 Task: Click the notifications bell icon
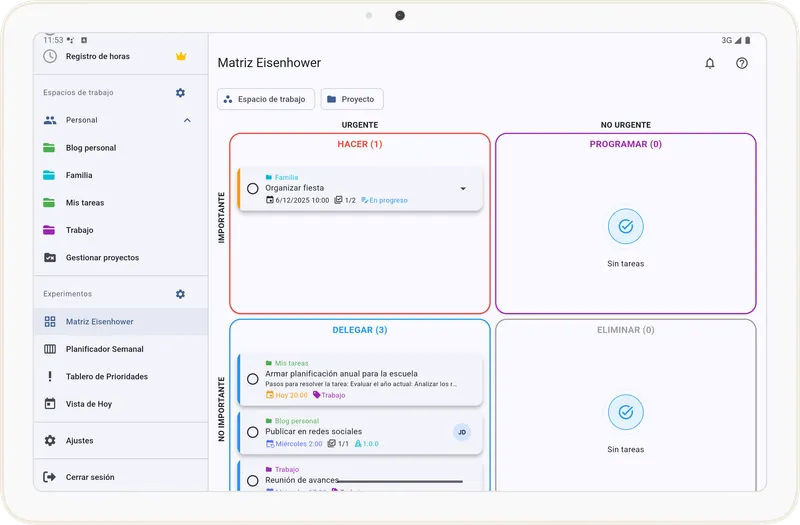tap(710, 63)
